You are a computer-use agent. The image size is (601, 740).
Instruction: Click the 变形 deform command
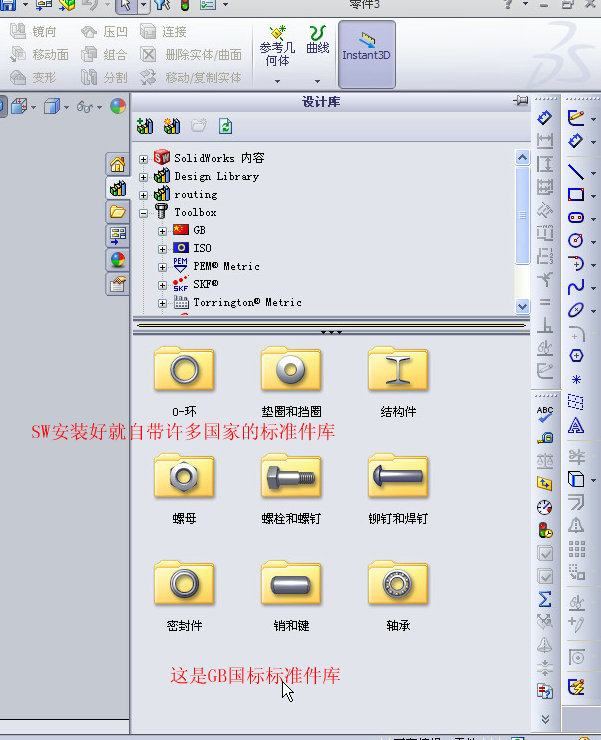(x=33, y=77)
